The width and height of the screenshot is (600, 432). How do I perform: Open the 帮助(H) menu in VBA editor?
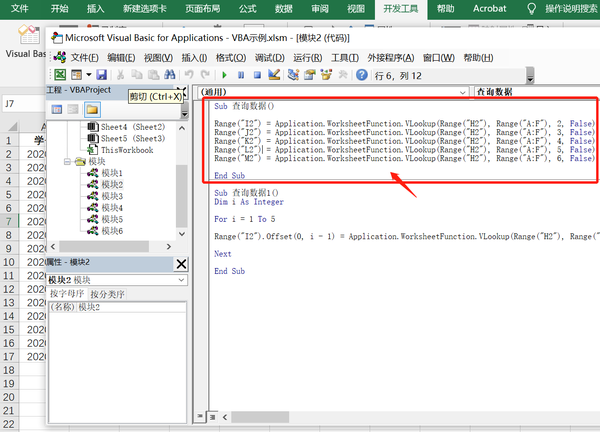point(478,58)
